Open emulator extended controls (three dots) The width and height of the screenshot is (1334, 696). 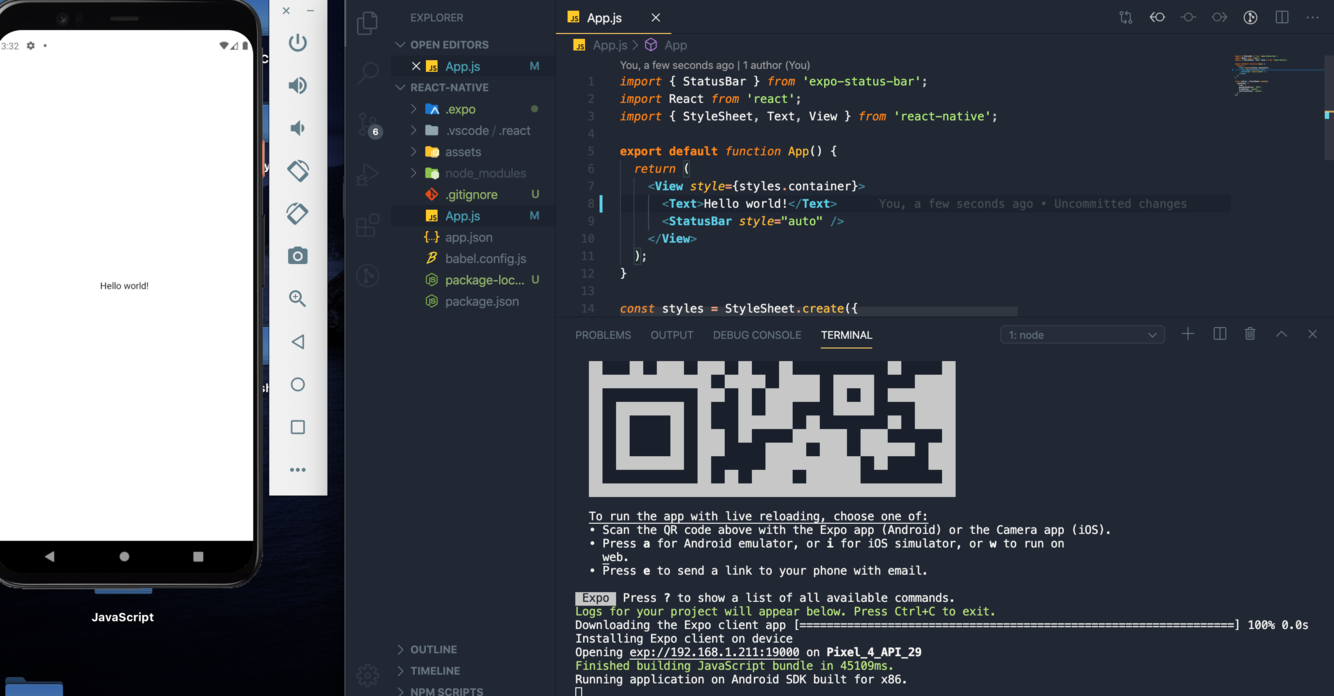[x=298, y=470]
